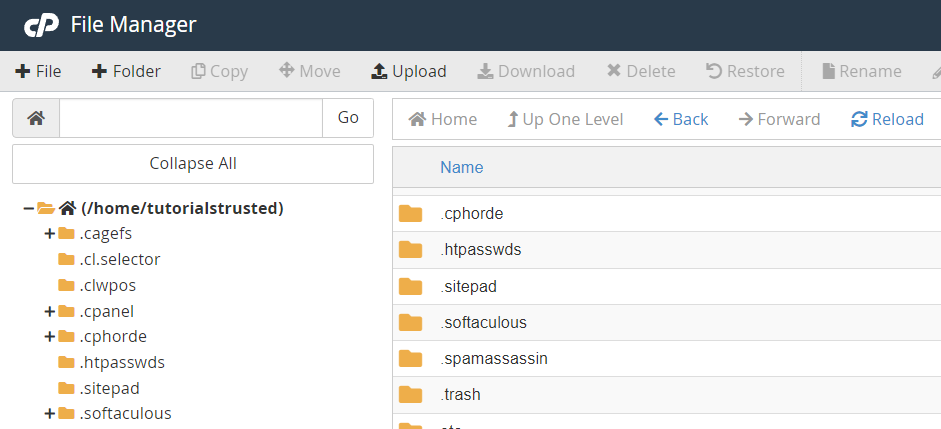
Task: Click the Download toolbar button
Action: click(x=526, y=71)
